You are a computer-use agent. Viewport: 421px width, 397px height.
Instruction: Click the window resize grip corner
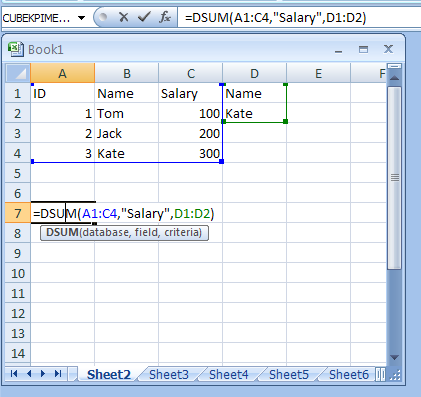point(395,375)
